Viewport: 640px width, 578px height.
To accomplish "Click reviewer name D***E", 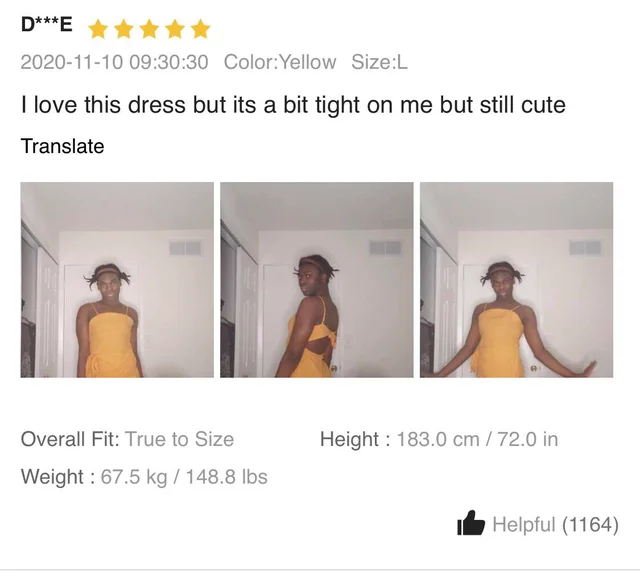I will pos(47,25).
